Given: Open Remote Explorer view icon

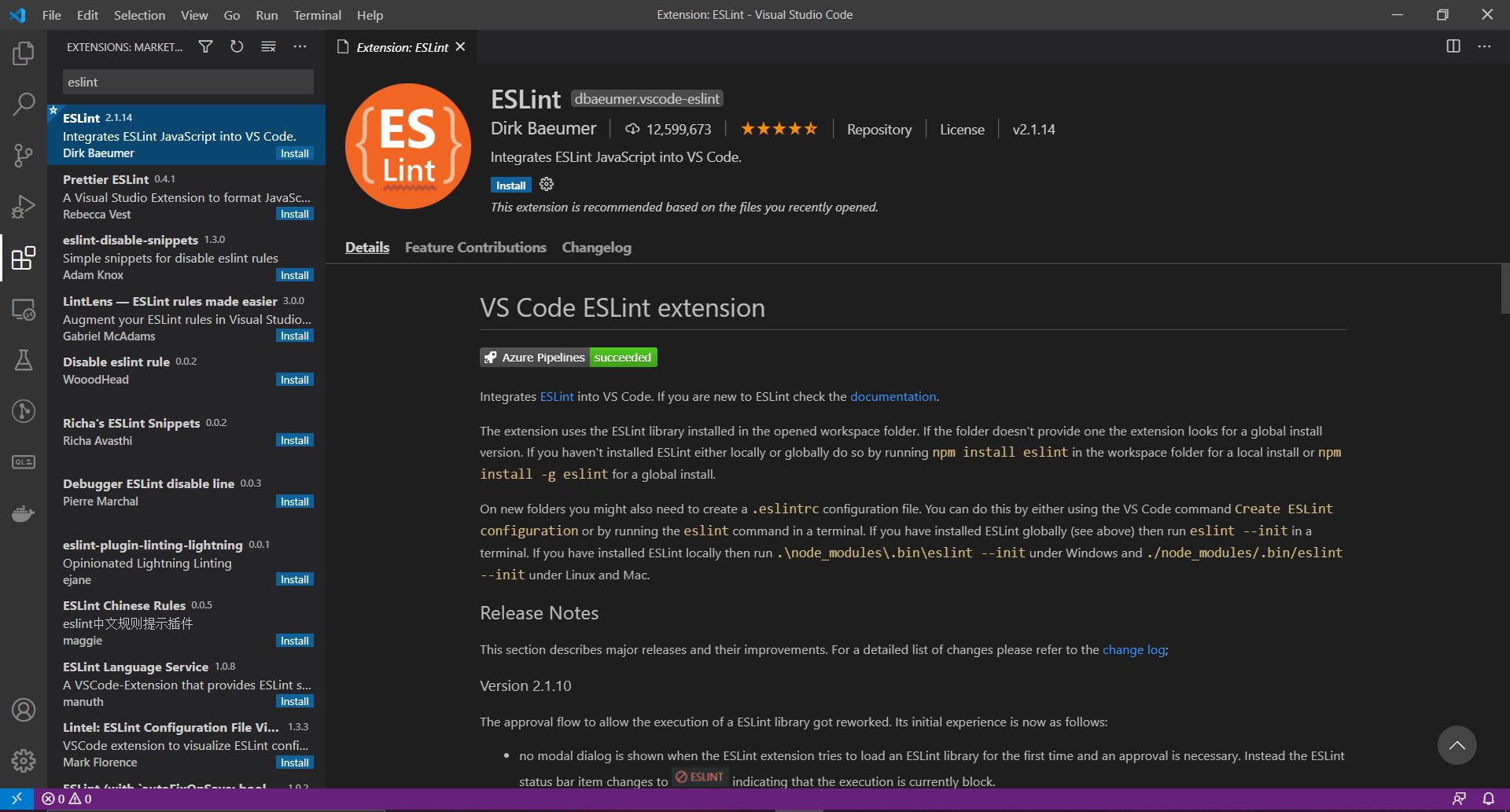Looking at the screenshot, I should tap(24, 310).
